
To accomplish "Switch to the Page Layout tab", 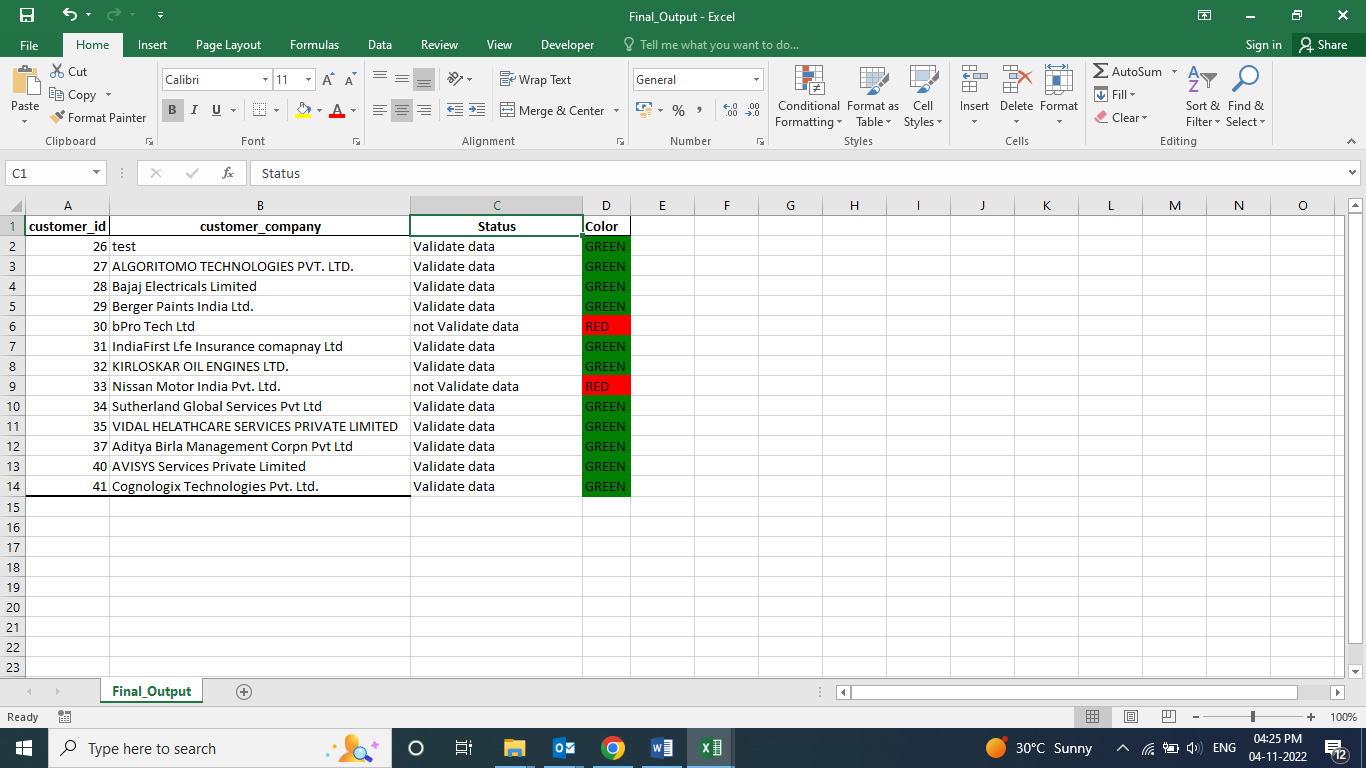I will [228, 45].
